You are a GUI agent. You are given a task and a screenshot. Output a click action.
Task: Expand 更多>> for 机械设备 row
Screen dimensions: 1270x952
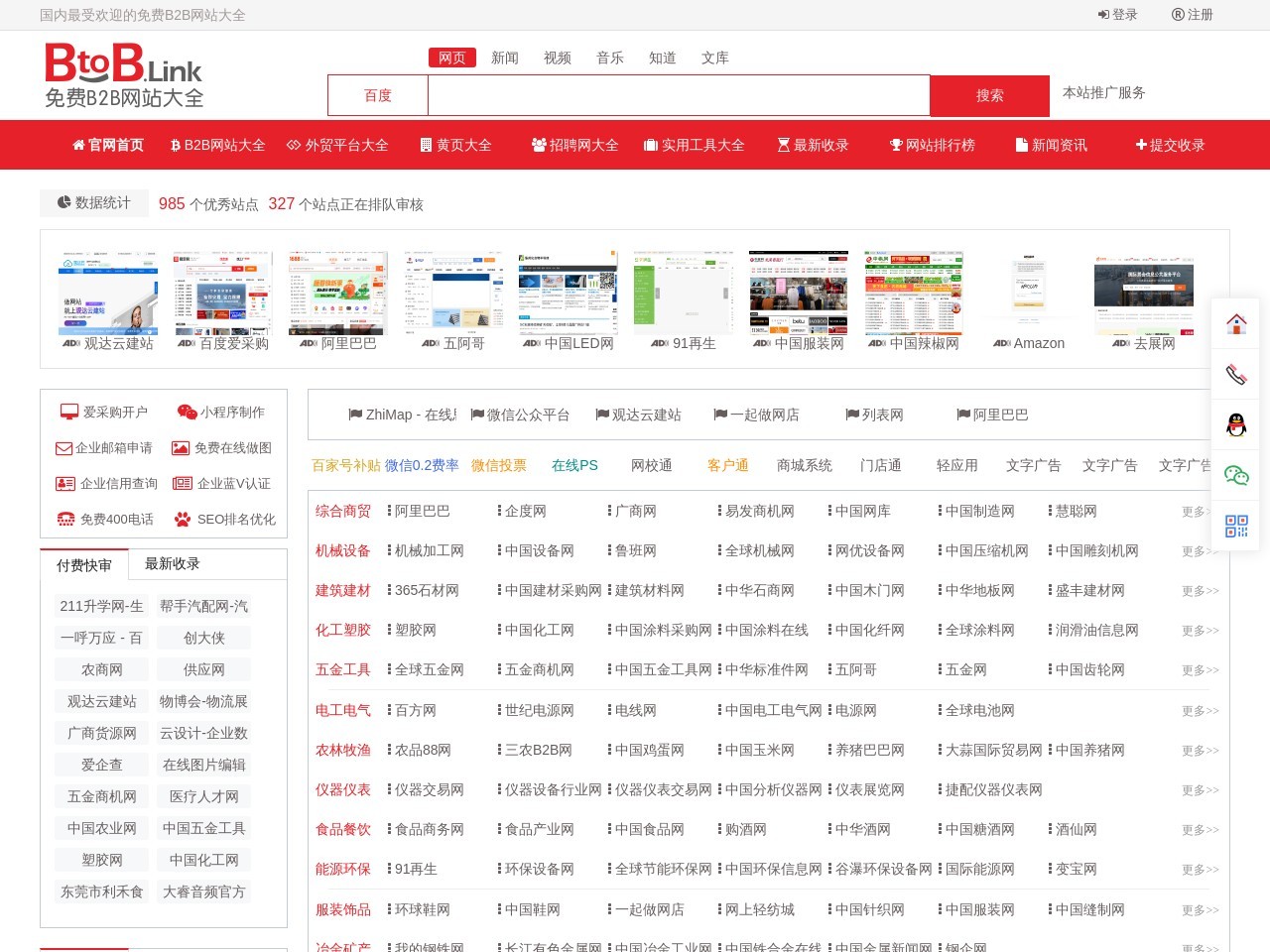click(1200, 551)
